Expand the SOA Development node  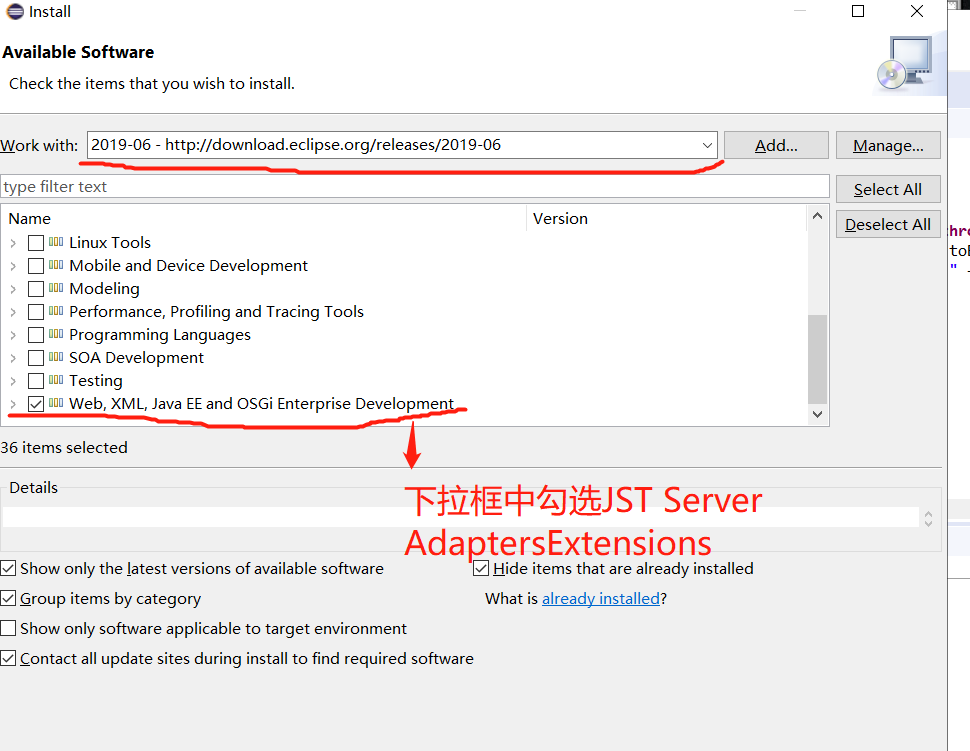pyautogui.click(x=13, y=358)
